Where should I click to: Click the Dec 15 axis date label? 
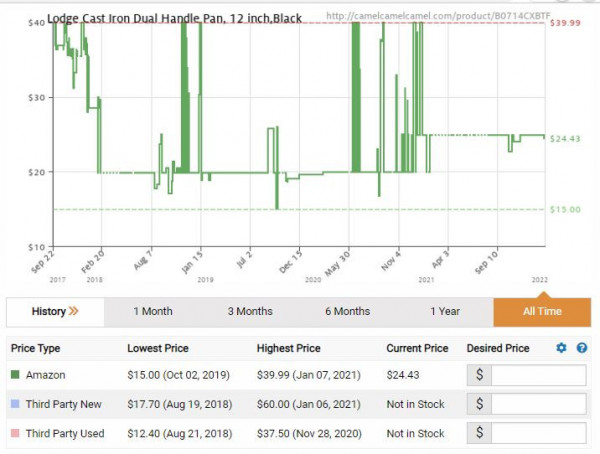pyautogui.click(x=290, y=261)
